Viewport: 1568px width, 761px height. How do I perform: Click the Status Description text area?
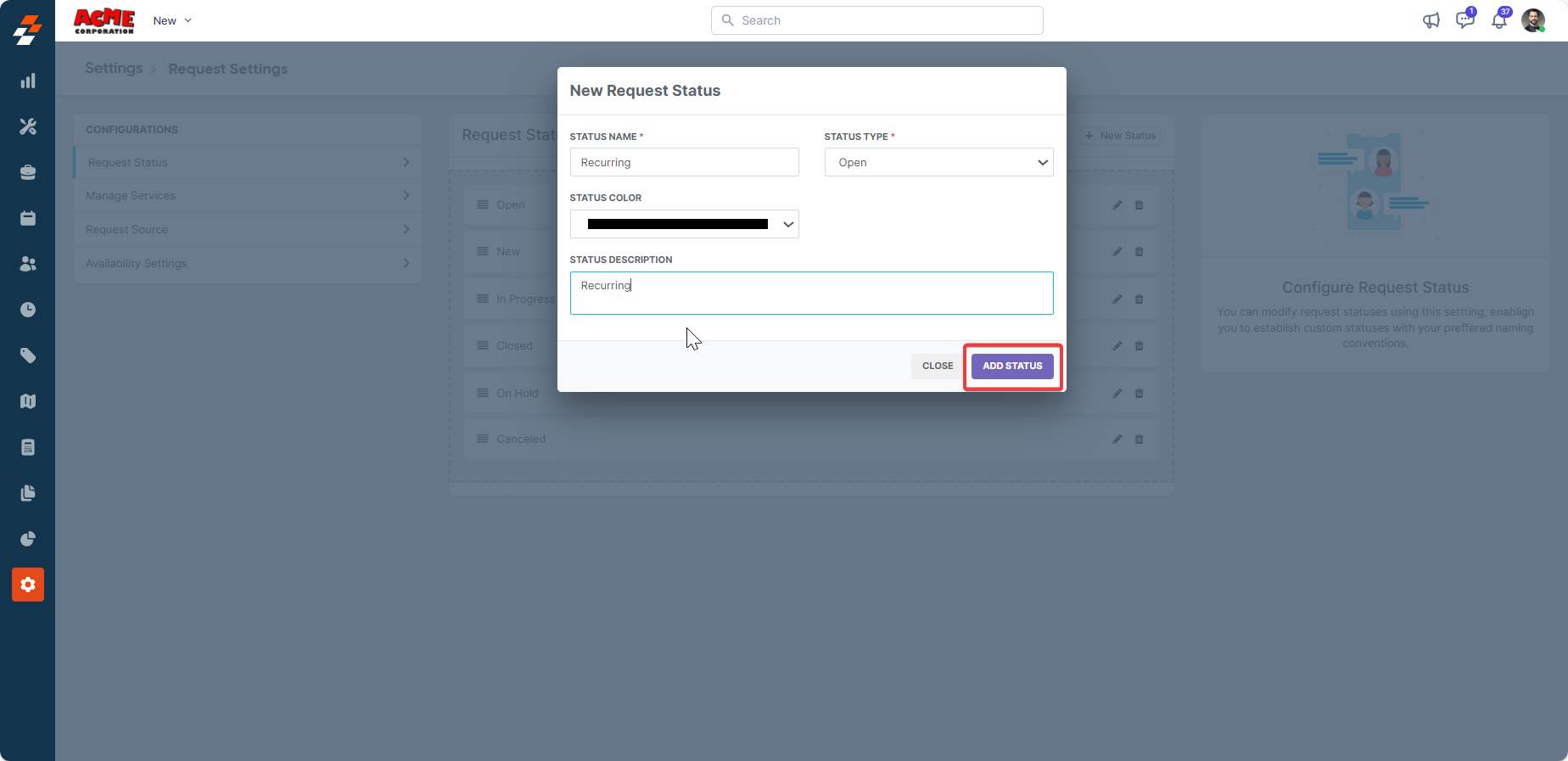click(811, 293)
